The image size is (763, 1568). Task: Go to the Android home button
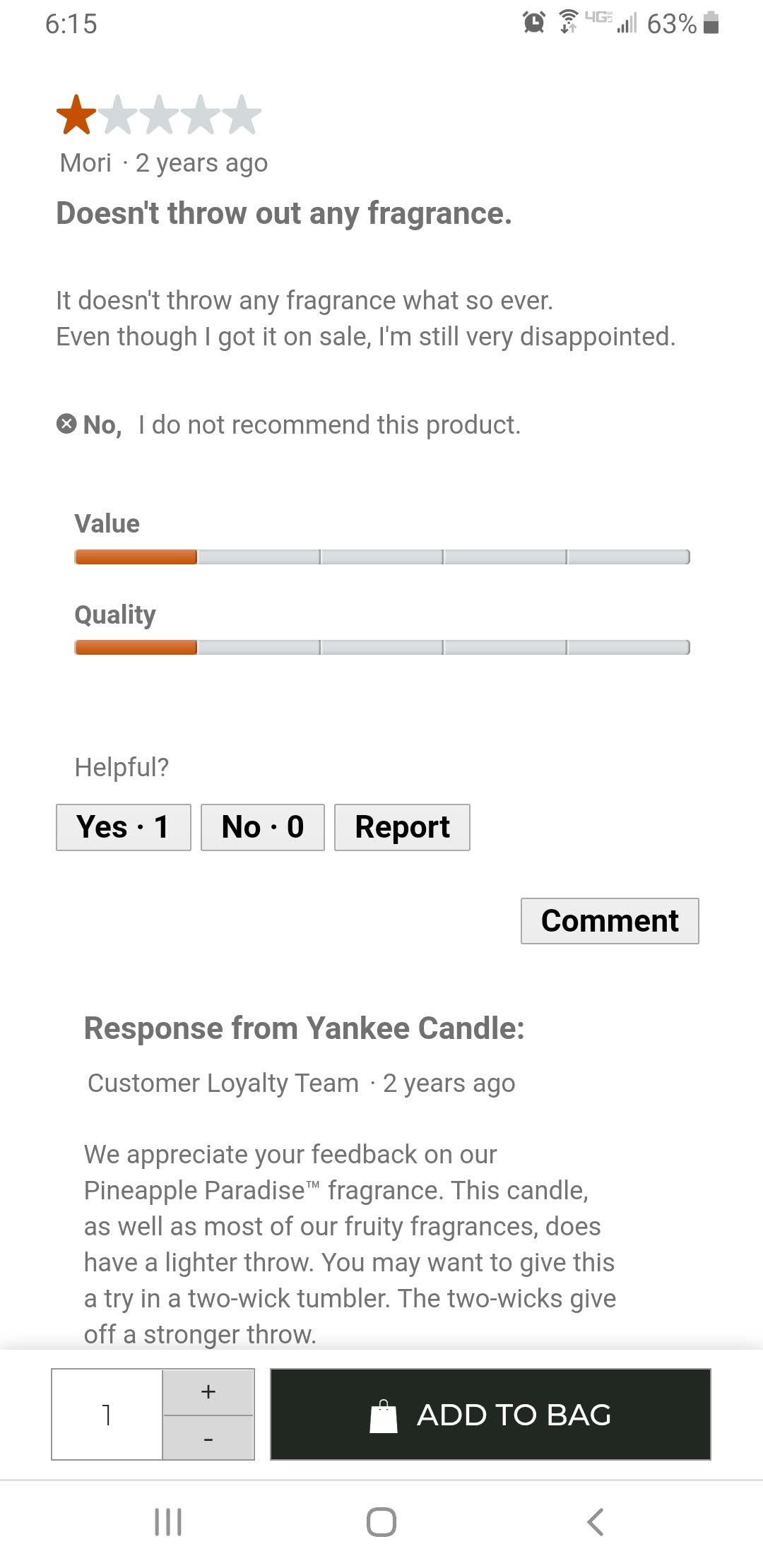tap(381, 1521)
